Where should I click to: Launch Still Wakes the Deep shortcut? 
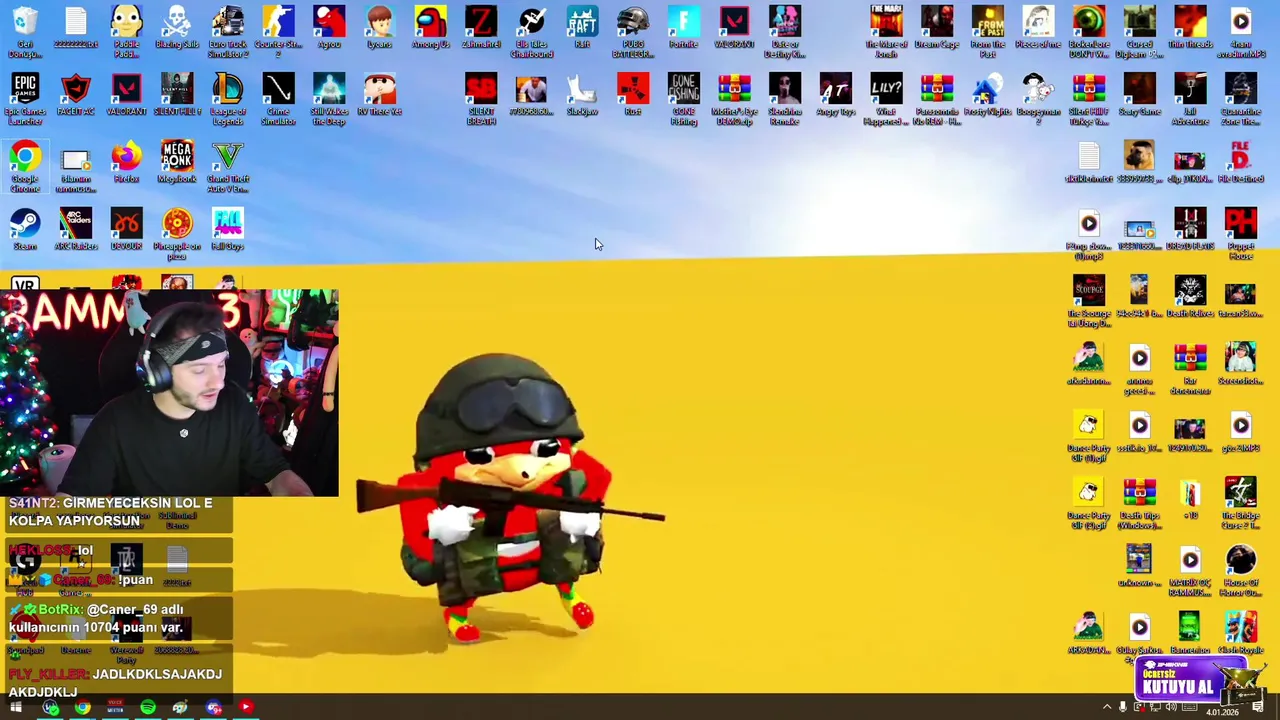pos(329,98)
